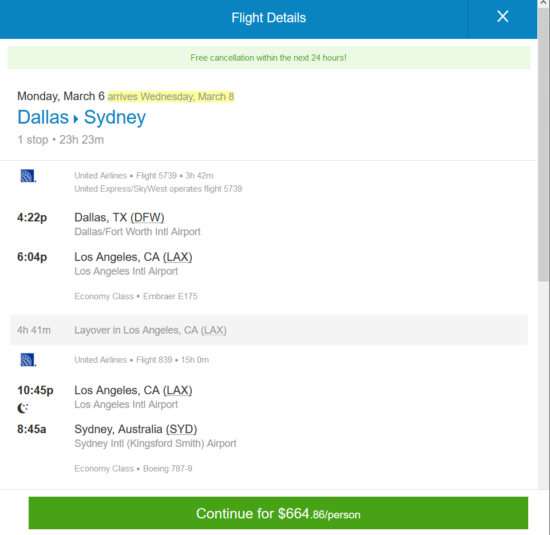Click the United Airlines logo for flight 5739
The image size is (550, 535).
[28, 176]
